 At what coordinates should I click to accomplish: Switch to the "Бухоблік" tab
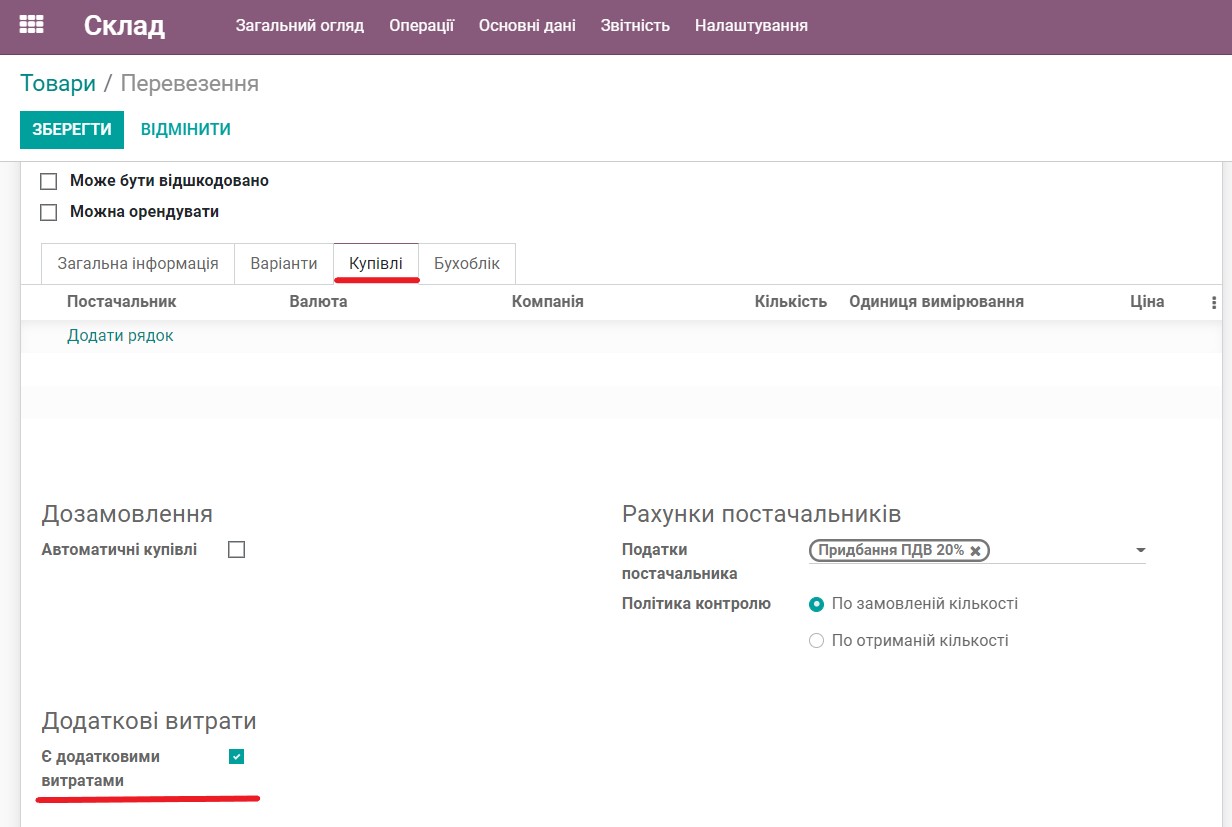(x=468, y=263)
